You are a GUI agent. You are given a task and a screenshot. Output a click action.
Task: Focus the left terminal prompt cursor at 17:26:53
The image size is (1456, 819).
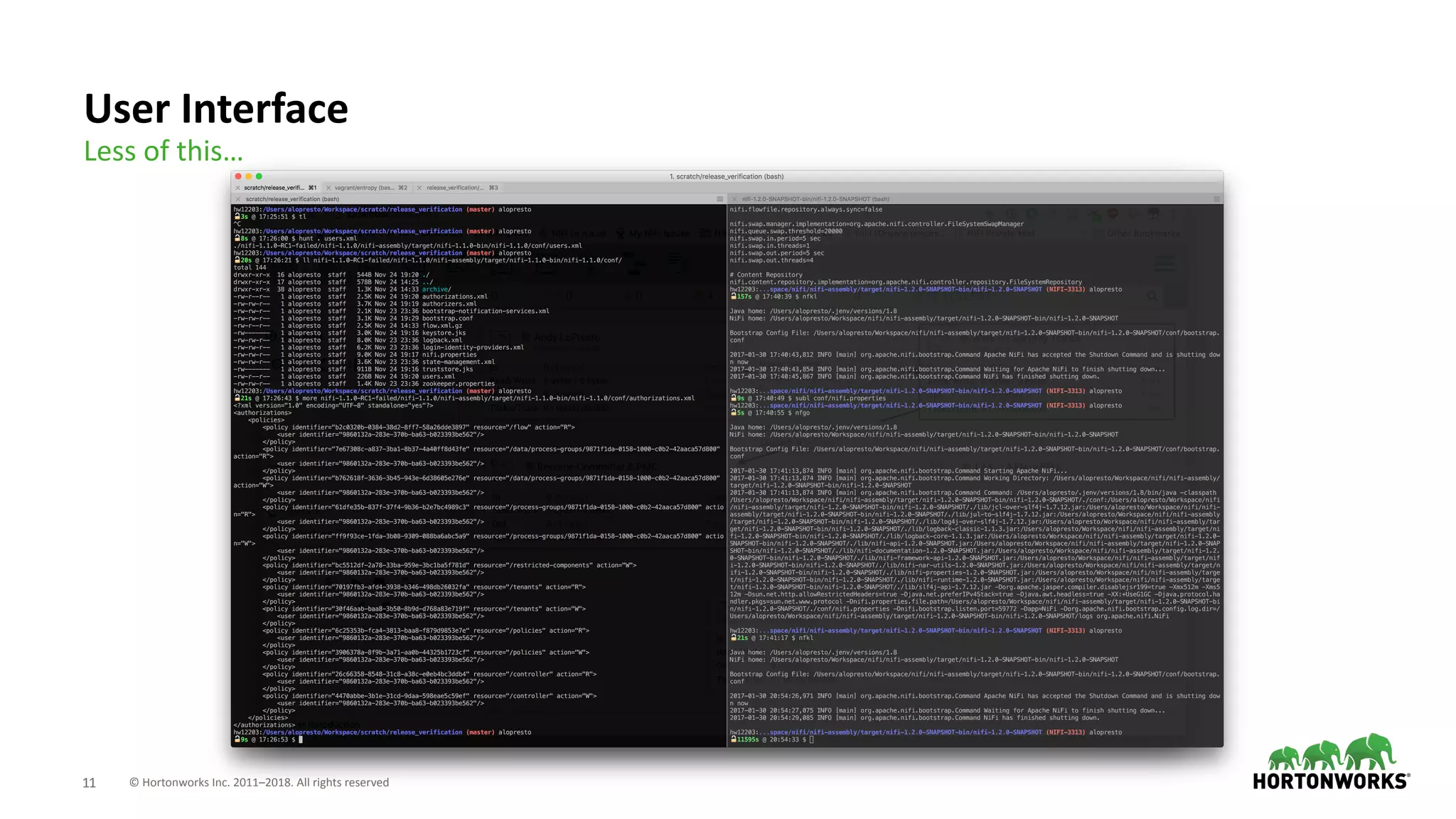tap(301, 739)
